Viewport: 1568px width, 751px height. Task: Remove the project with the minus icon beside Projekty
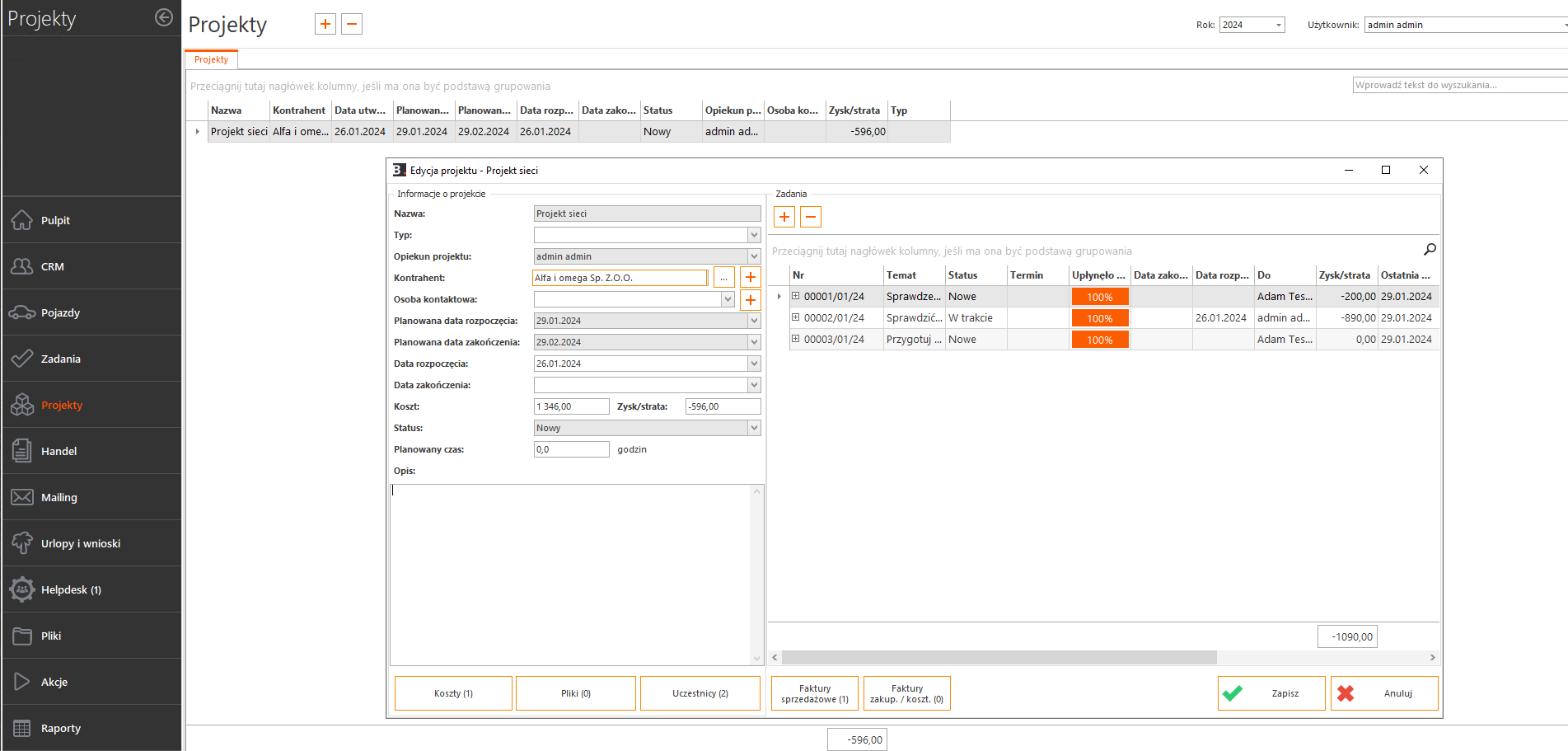[x=352, y=24]
